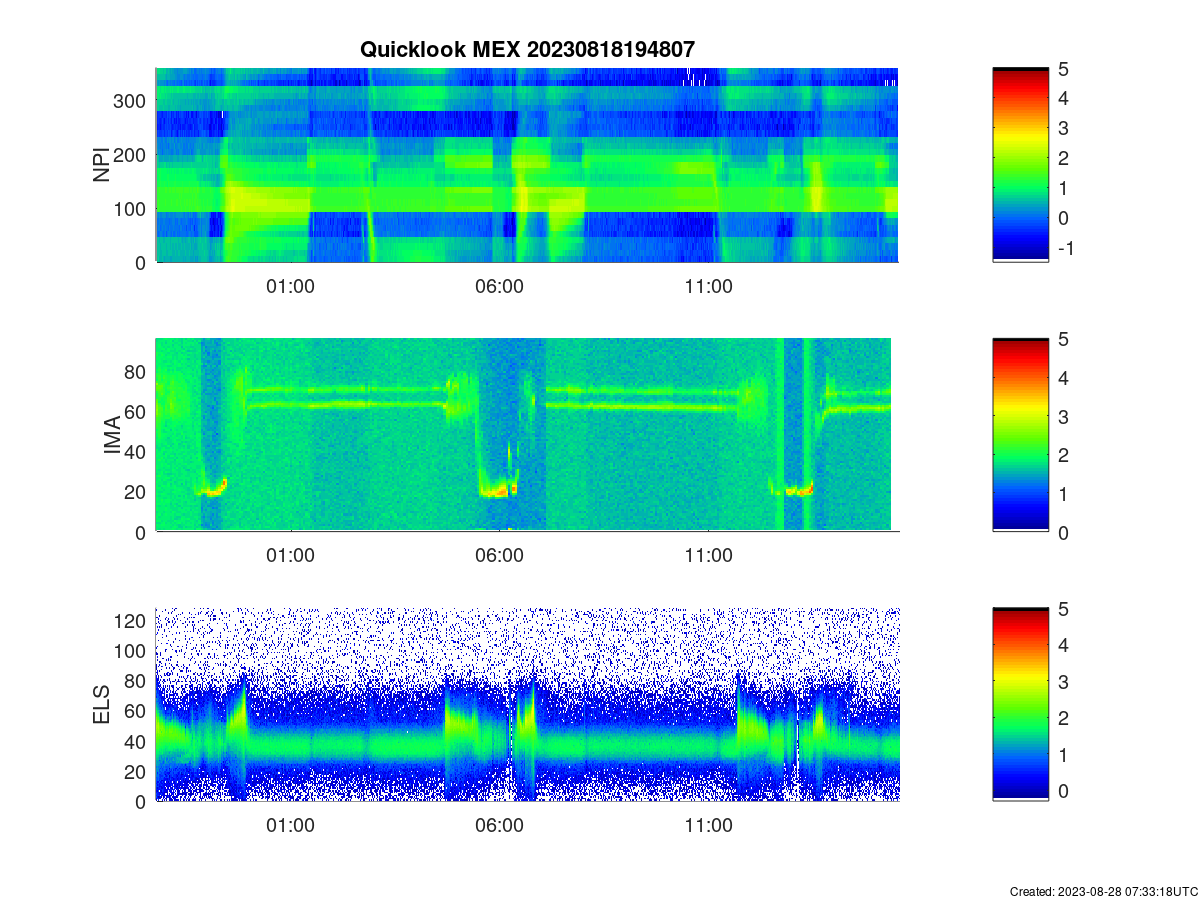This screenshot has height=900, width=1200.
Task: Click the ELS panel colorbar
Action: 1020,704
